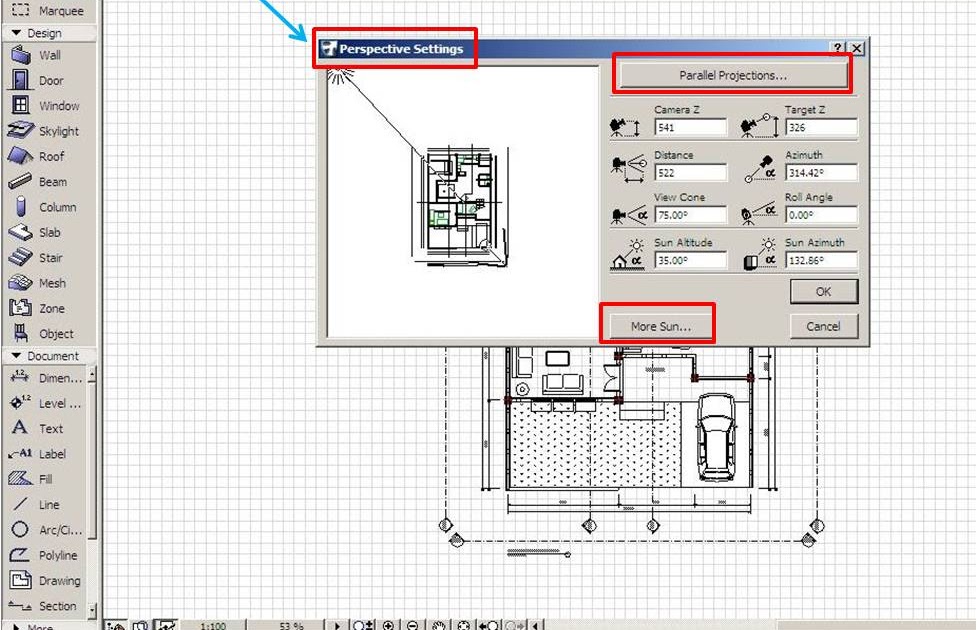Screen dimensions: 977x630
Task: Click the Target Z input field
Action: pyautogui.click(x=821, y=127)
